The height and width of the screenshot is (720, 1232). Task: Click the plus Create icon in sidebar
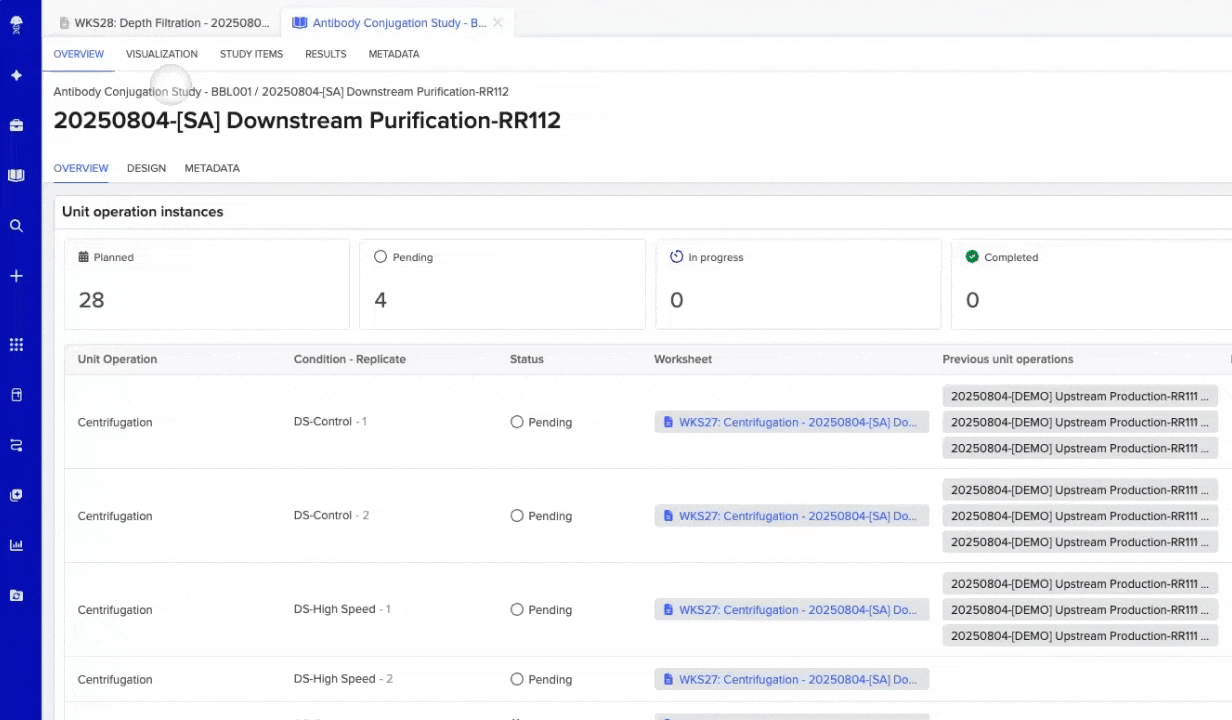click(x=16, y=276)
